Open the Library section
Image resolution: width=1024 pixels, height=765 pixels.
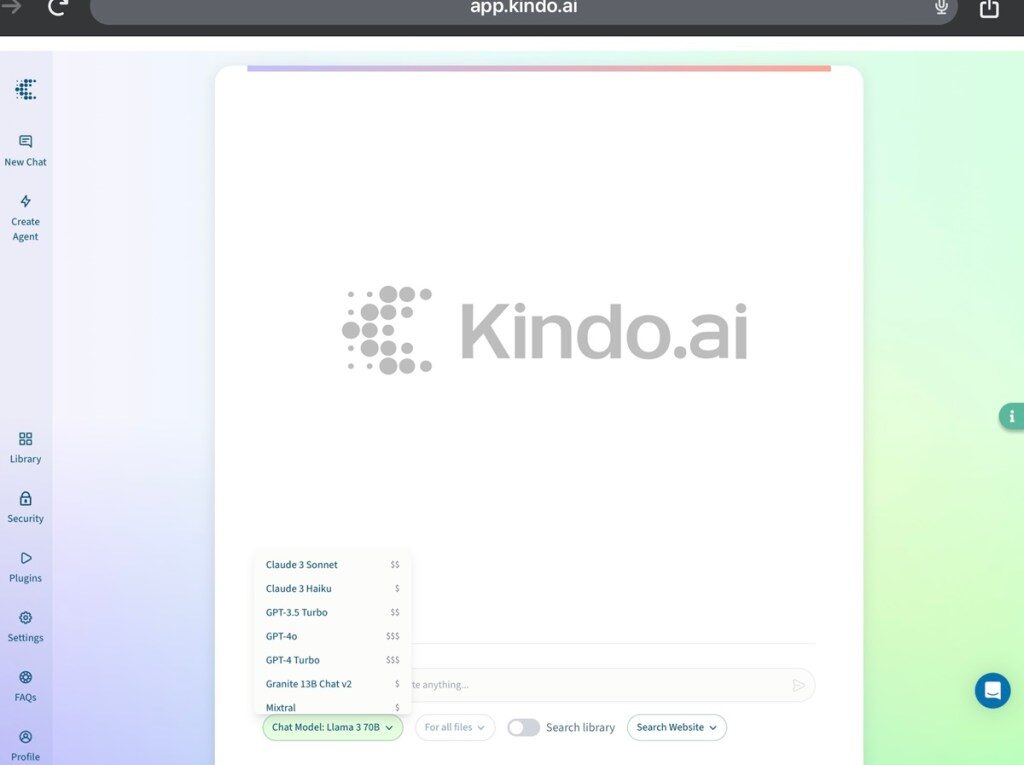coord(25,448)
